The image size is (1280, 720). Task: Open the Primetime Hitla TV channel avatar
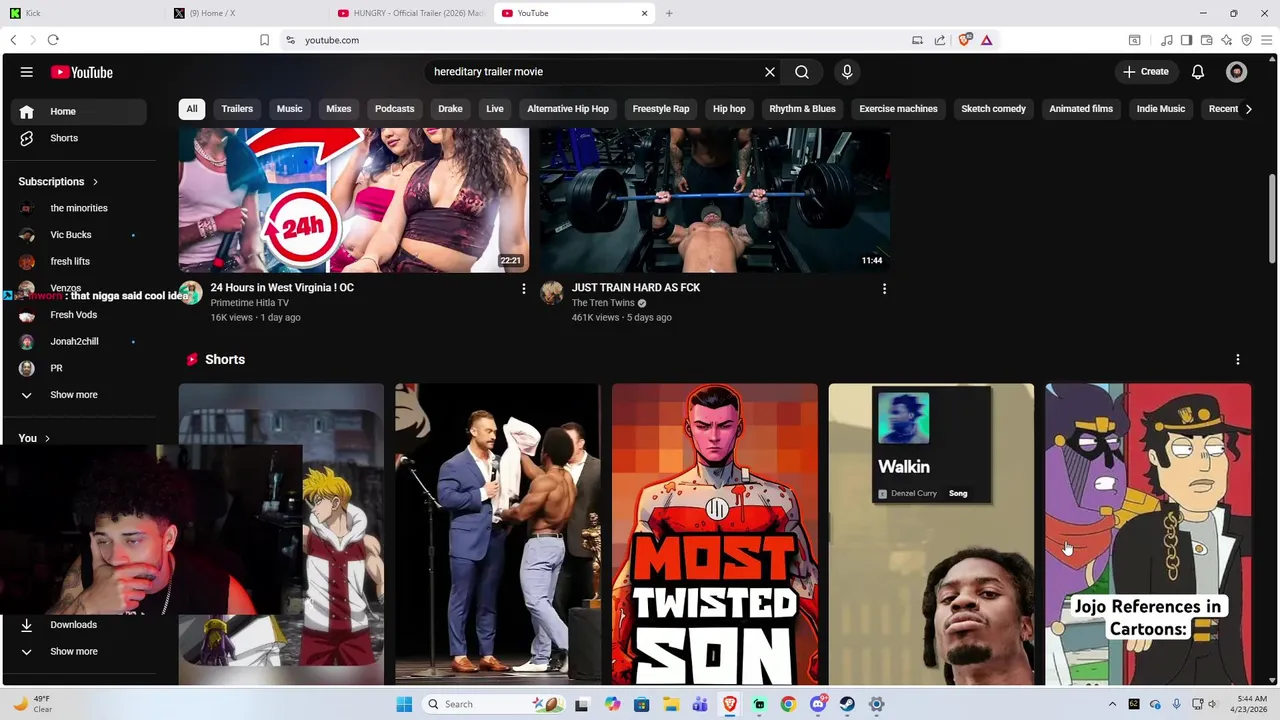coord(191,292)
